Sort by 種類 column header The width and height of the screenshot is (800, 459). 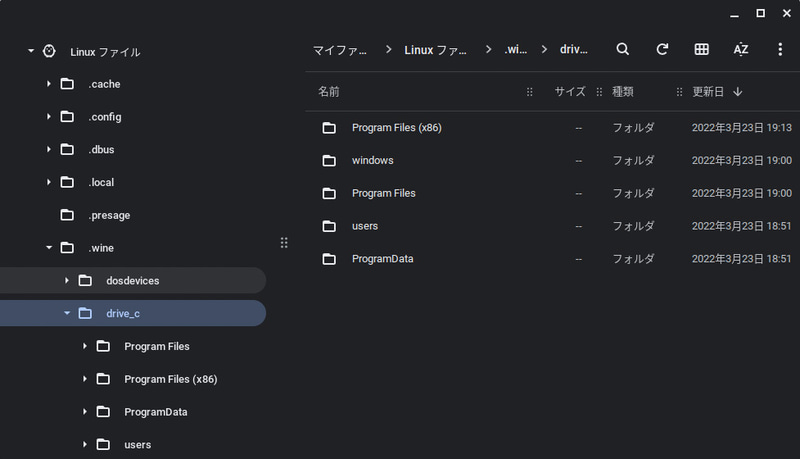click(x=623, y=92)
